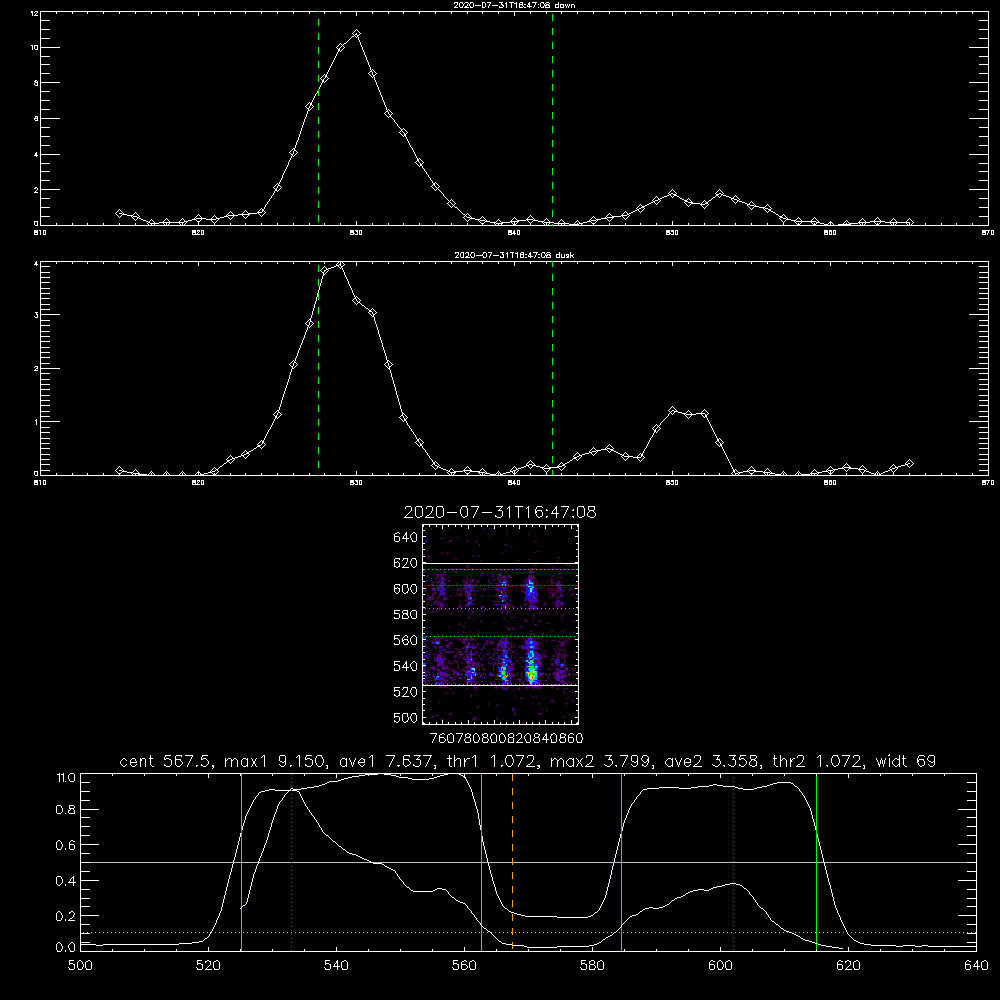This screenshot has width=1000, height=1000.
Task: Click the 640 y-axis label beside spectral image
Action: 406,538
